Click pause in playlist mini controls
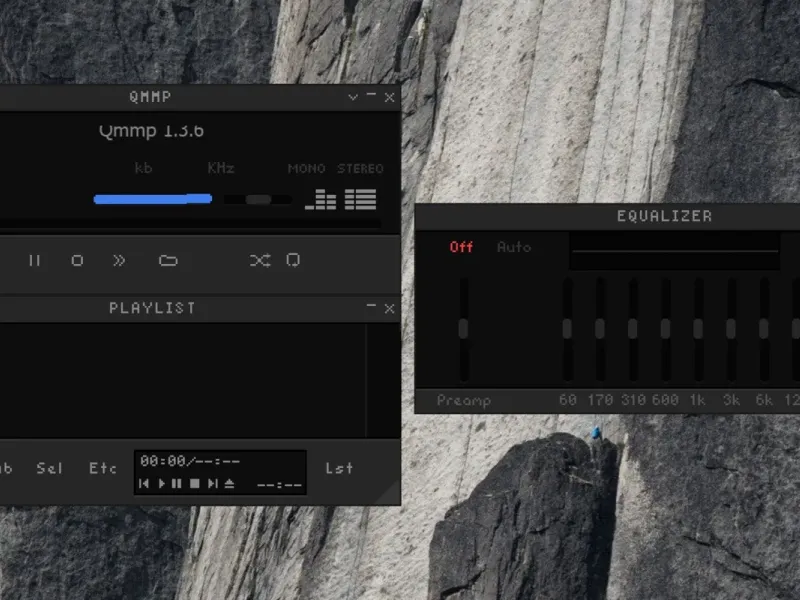 [x=177, y=483]
